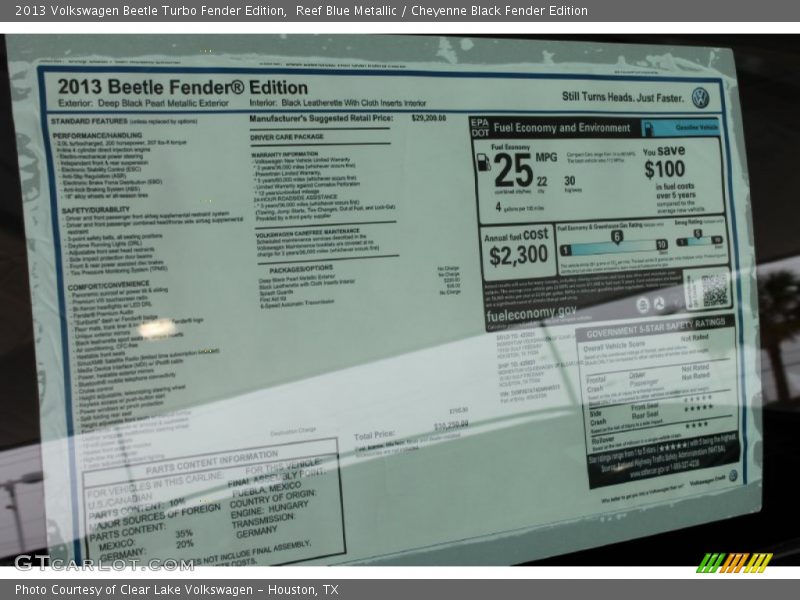The image size is (800, 600).
Task: Click the $29,200.00 price value
Action: [x=429, y=118]
